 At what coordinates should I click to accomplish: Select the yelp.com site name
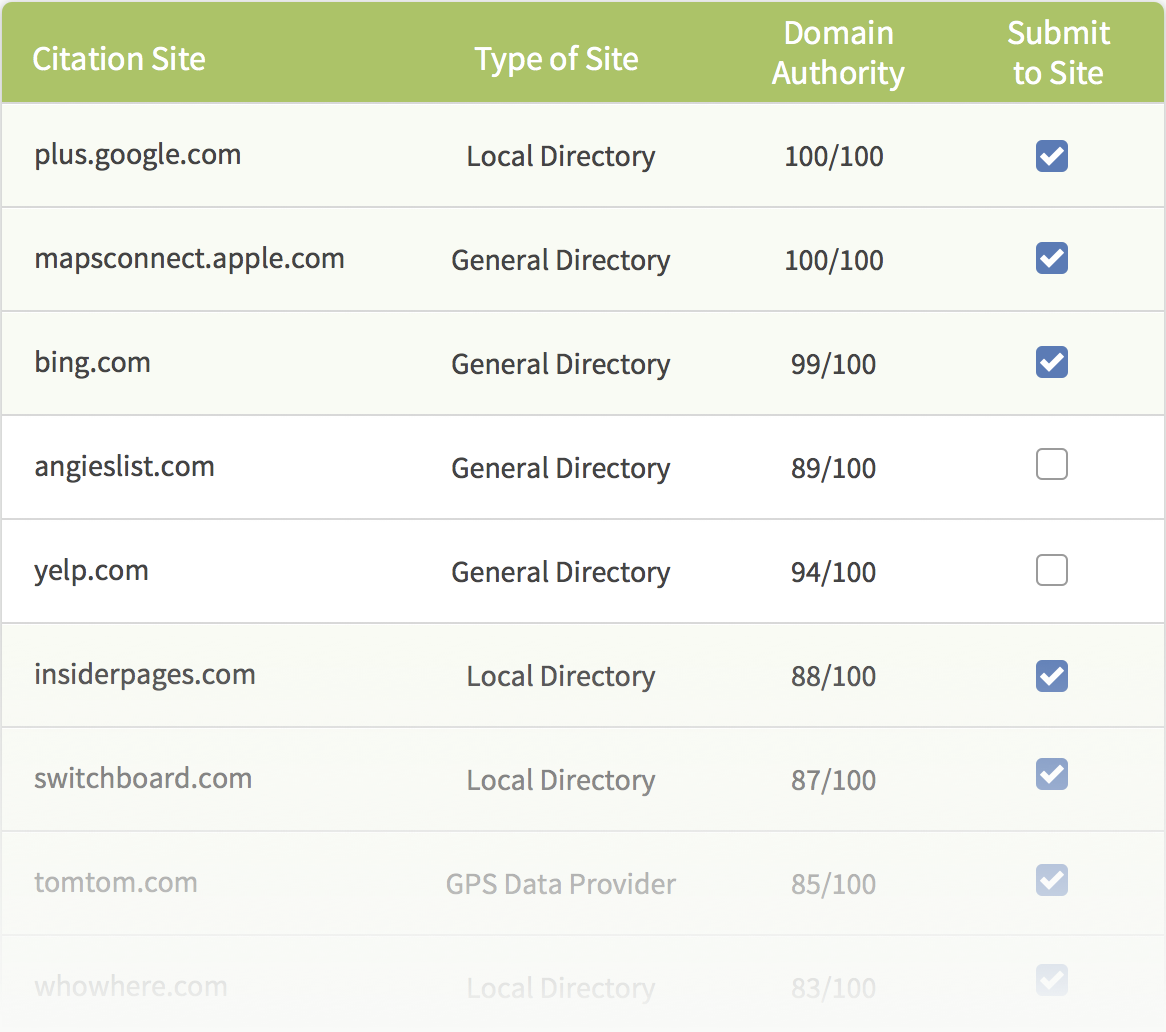91,571
